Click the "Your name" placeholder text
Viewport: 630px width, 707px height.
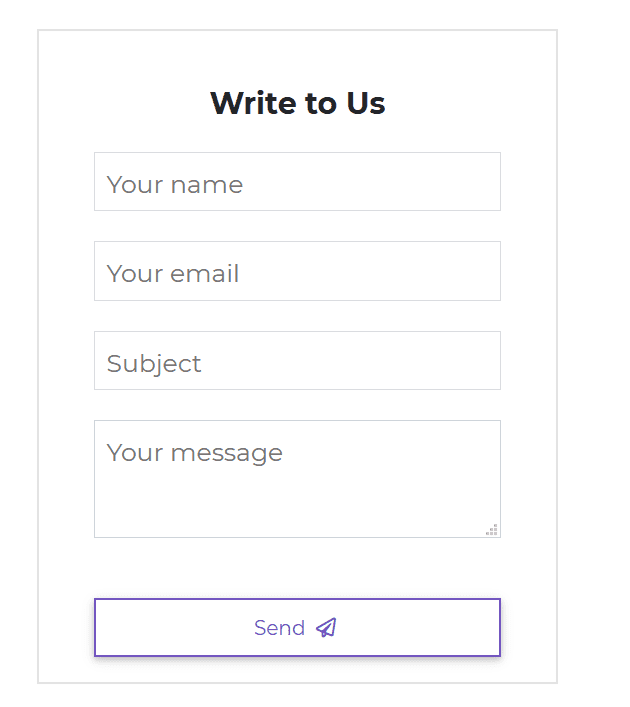click(175, 185)
